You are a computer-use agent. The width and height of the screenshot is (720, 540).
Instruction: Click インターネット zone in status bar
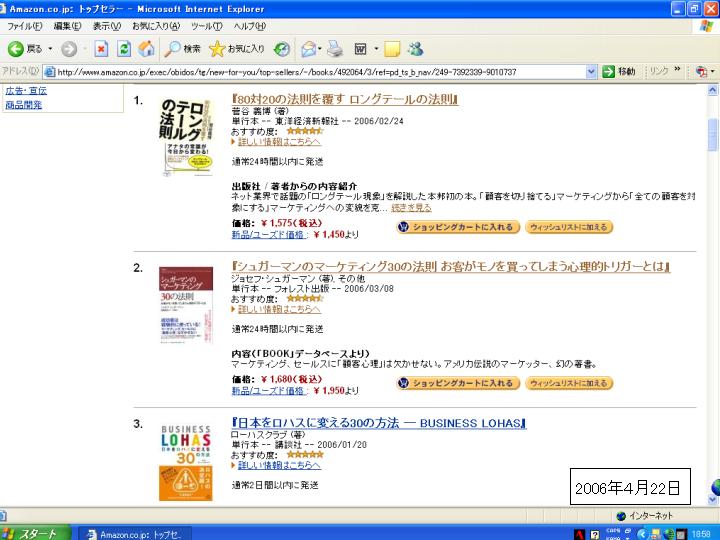[645, 516]
